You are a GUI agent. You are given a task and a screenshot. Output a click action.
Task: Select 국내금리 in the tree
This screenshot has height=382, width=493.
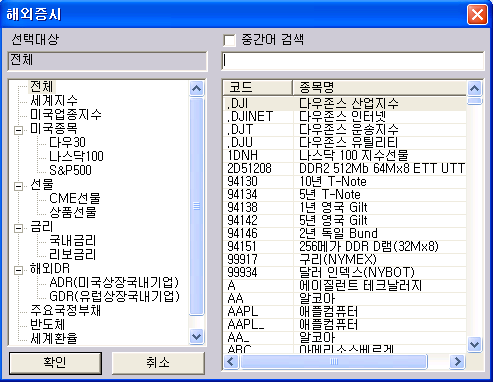(73, 240)
